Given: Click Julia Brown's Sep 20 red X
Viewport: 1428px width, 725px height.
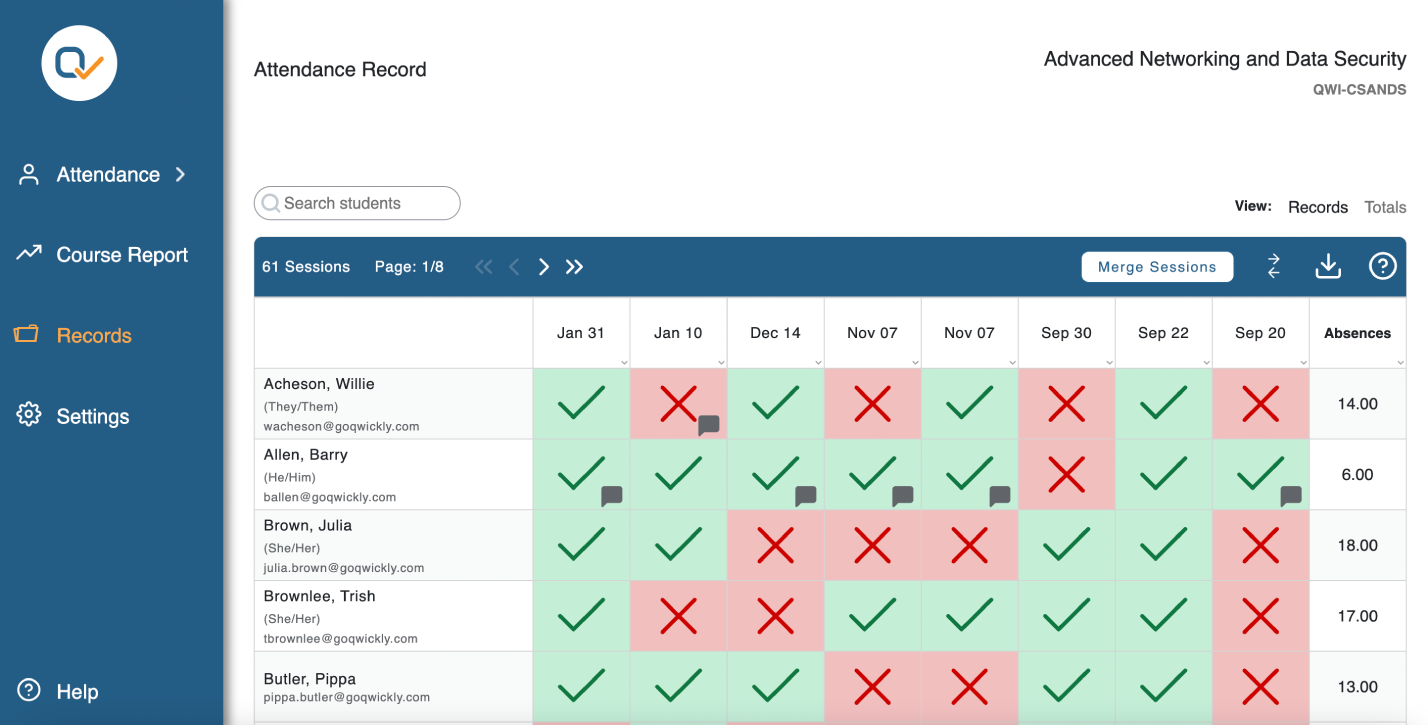Looking at the screenshot, I should pos(1260,545).
